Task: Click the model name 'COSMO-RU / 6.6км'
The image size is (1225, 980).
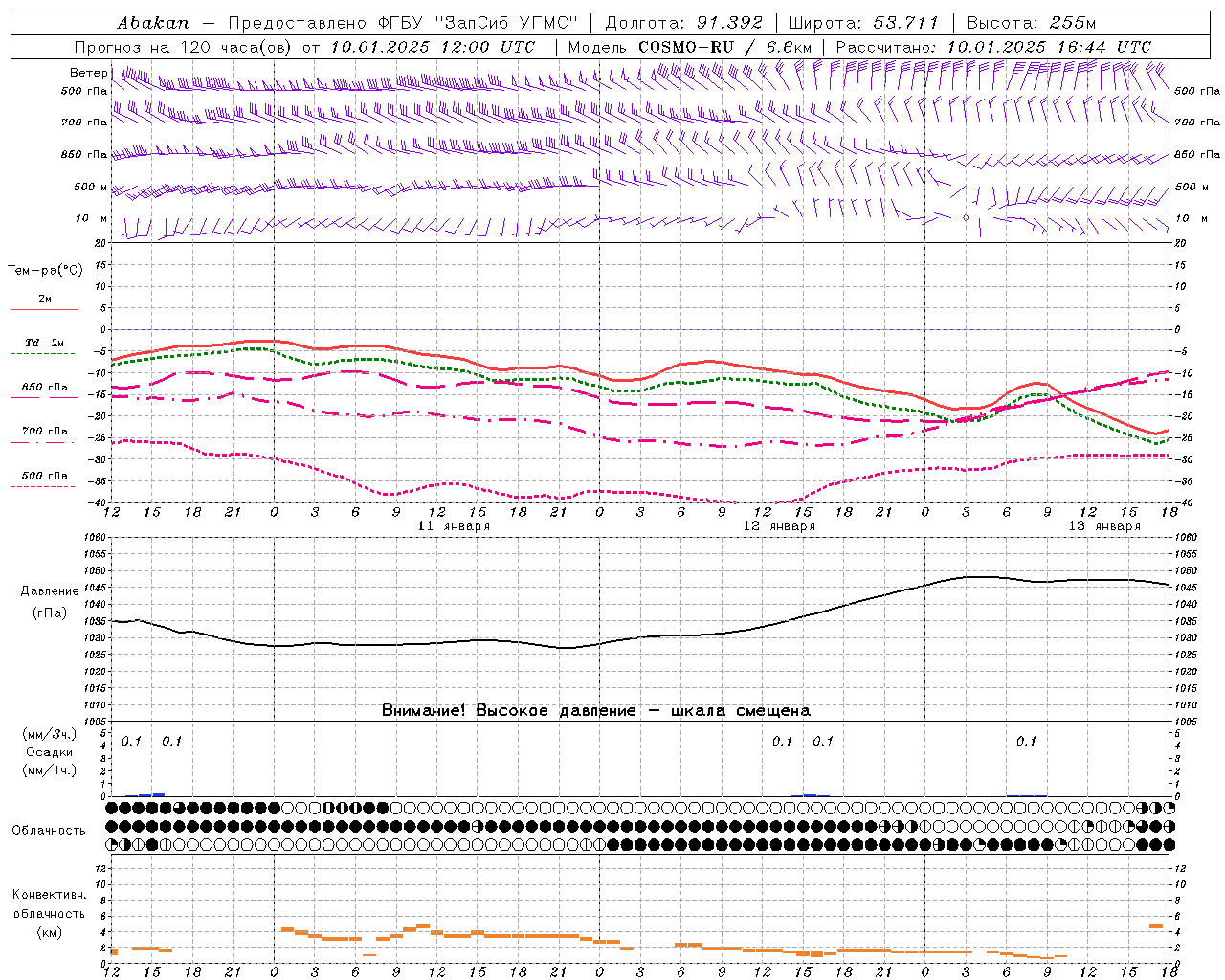Action: tap(725, 47)
